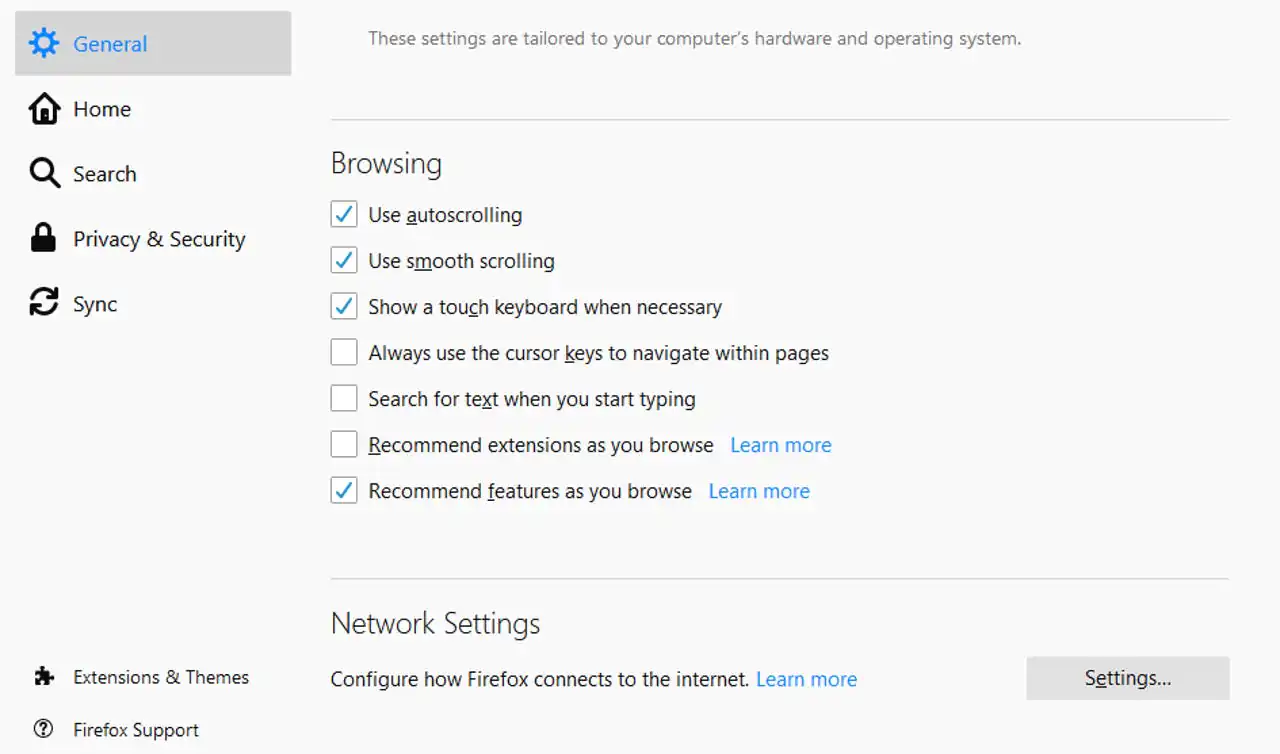This screenshot has height=754, width=1280.
Task: Click the question mark Firefox Support icon
Action: click(44, 729)
